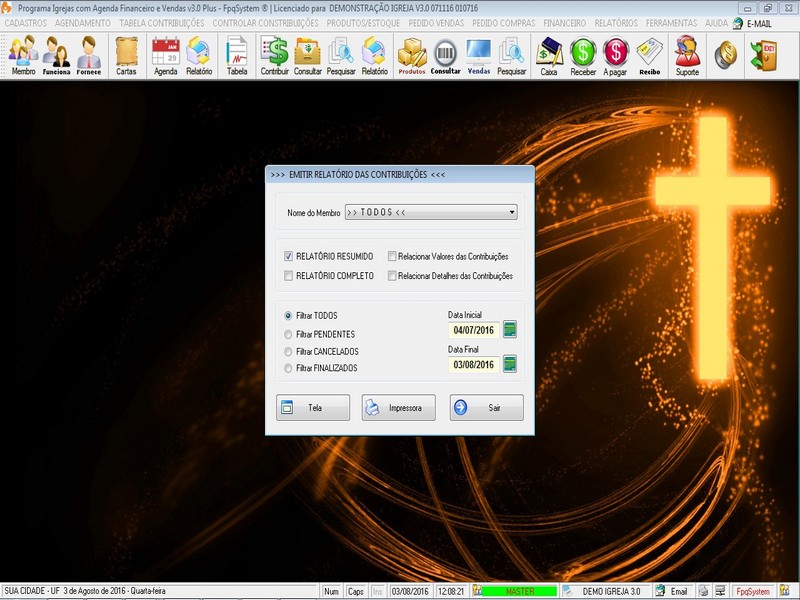The height and width of the screenshot is (600, 800).
Task: Open the Relatório icon beside Agenda
Action: coord(199,56)
